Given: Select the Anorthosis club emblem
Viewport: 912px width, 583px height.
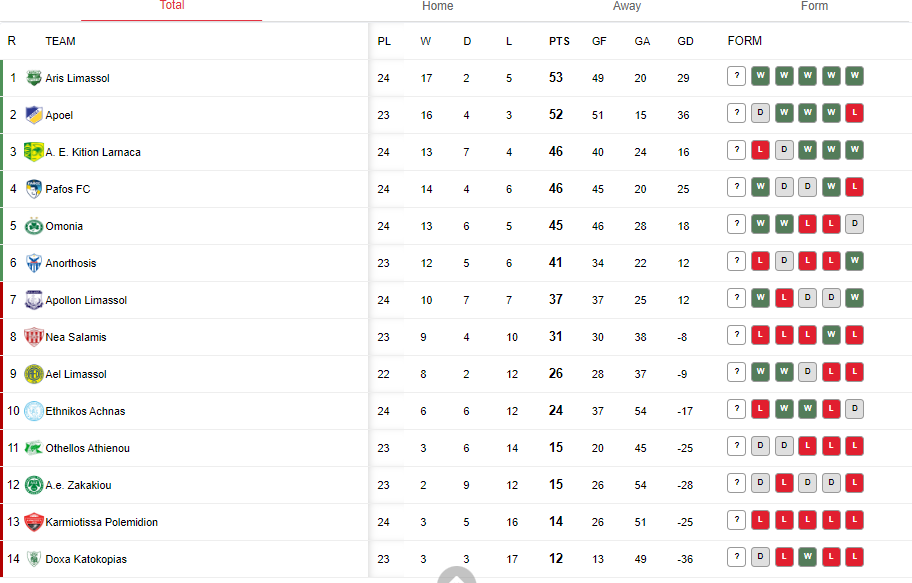Looking at the screenshot, I should [34, 263].
